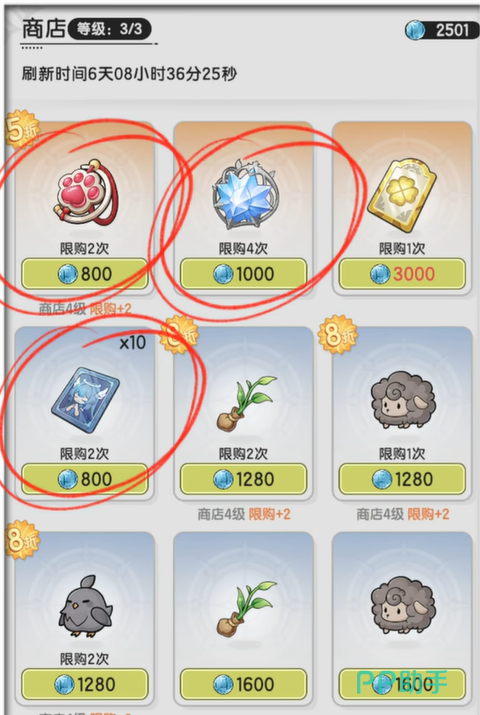This screenshot has height=715, width=480.
Task: Select the grey sheep priced 1280
Action: [x=403, y=400]
